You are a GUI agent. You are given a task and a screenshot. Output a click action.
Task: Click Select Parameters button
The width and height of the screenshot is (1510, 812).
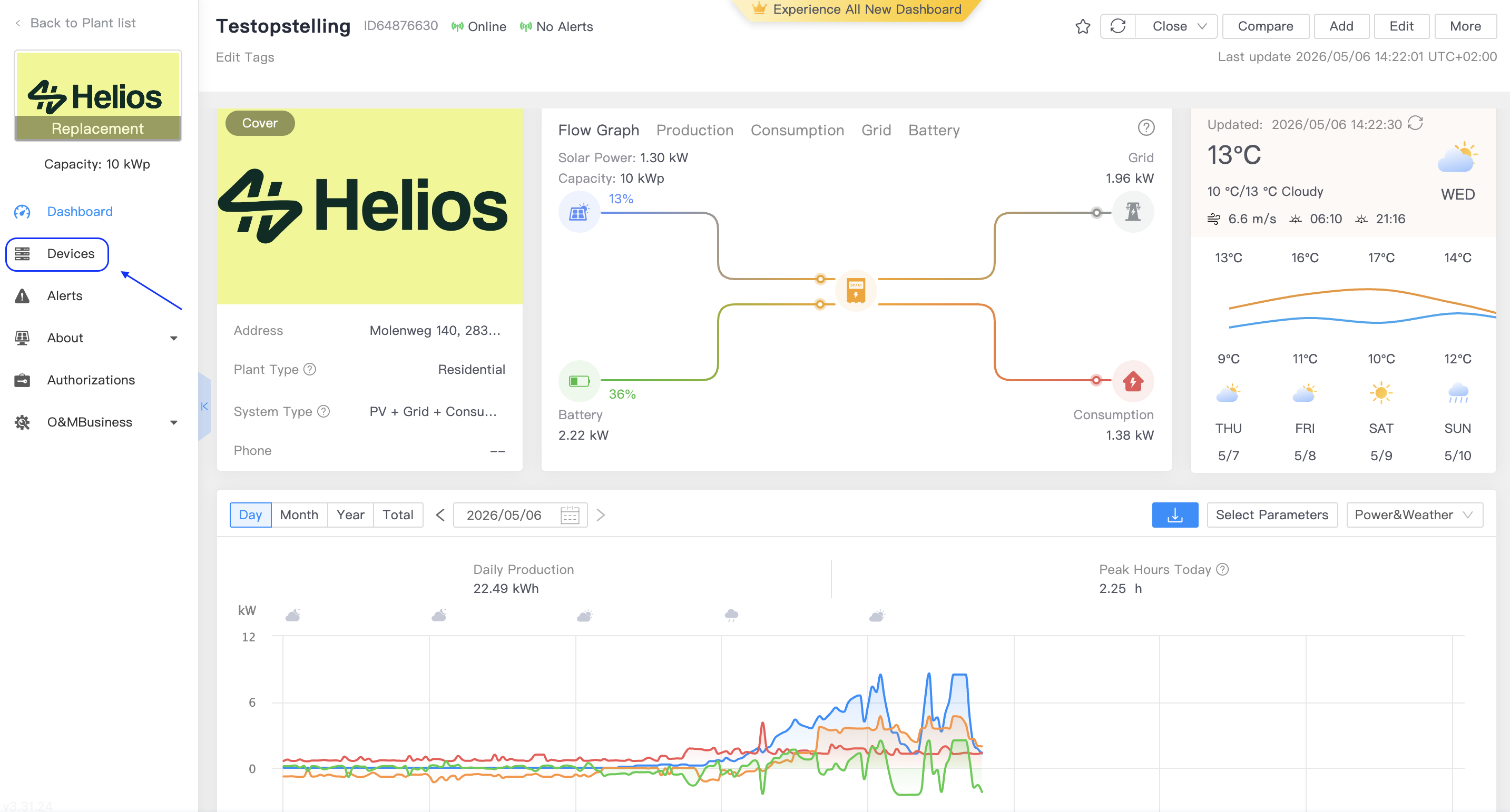pos(1272,515)
